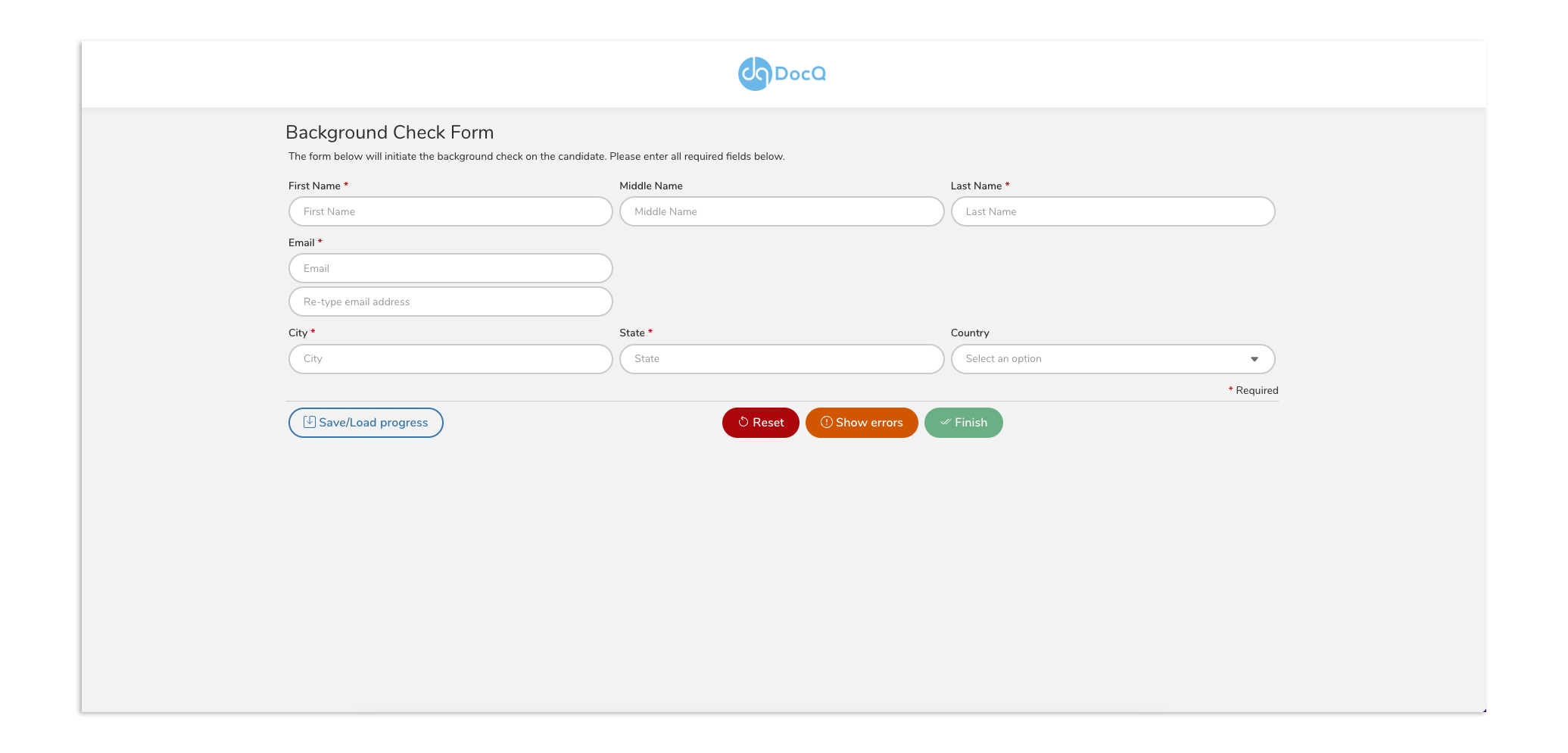Screen dimensions: 1568x753
Task: Focus the First Name input field
Action: (x=450, y=211)
